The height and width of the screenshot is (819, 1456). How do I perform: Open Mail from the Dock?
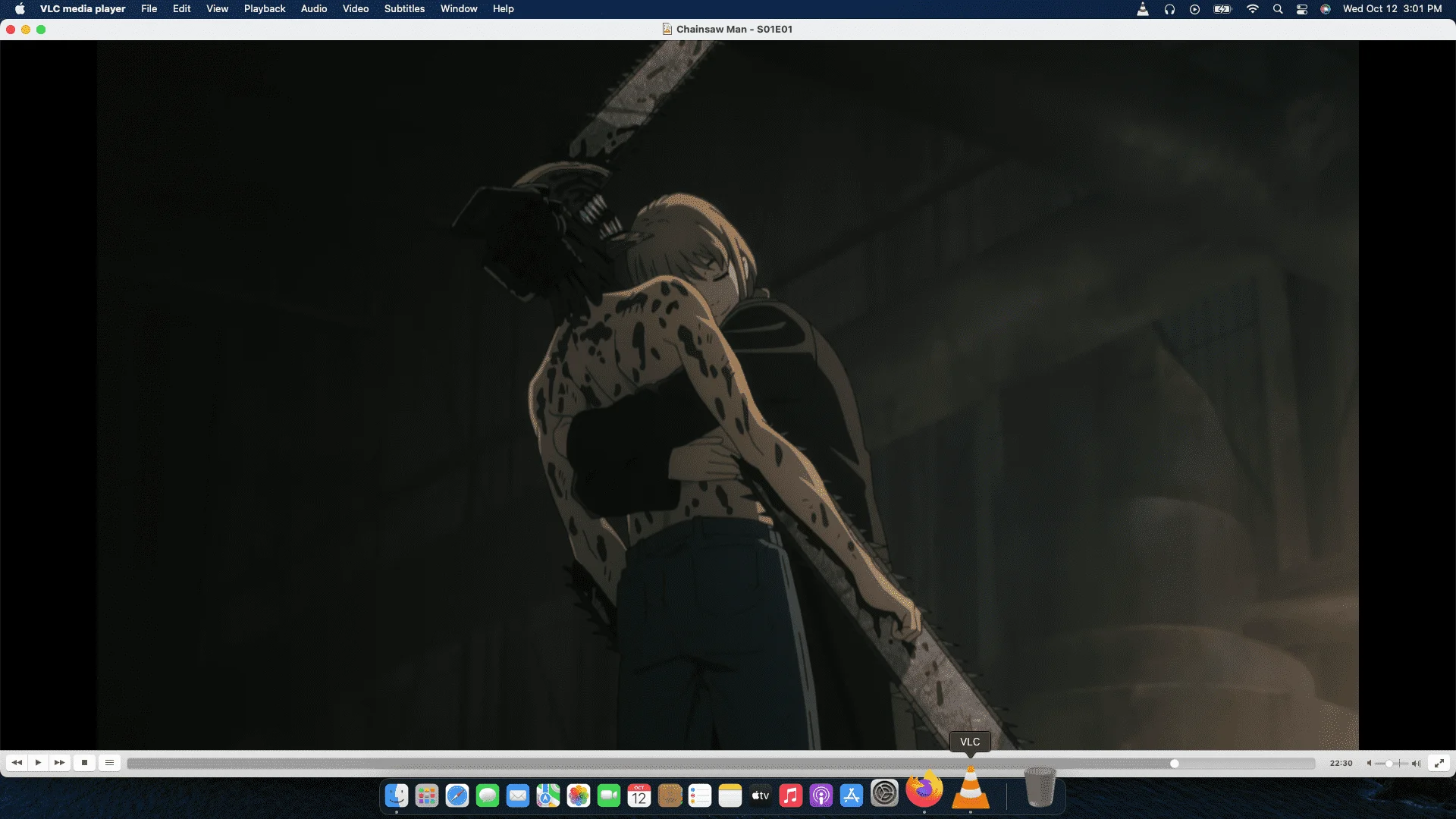518,795
